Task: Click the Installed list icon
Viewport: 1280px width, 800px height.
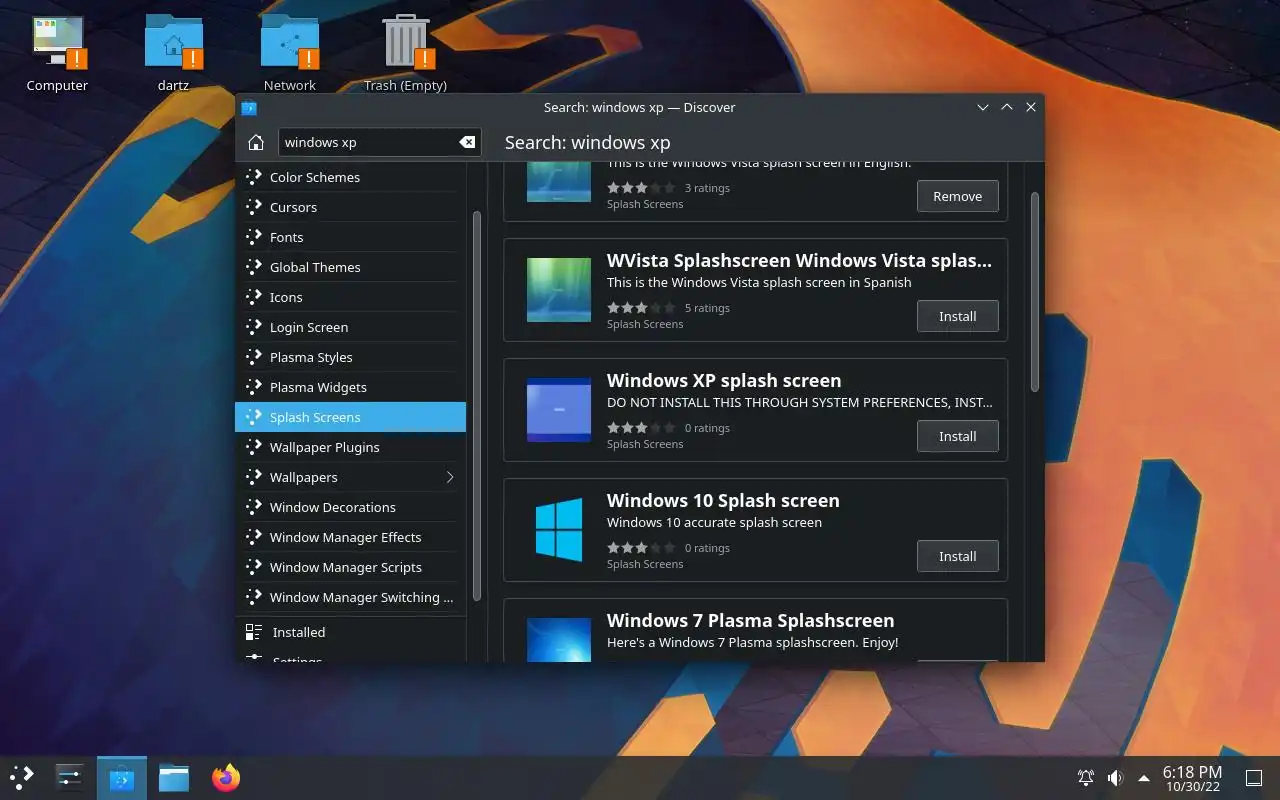Action: point(253,632)
